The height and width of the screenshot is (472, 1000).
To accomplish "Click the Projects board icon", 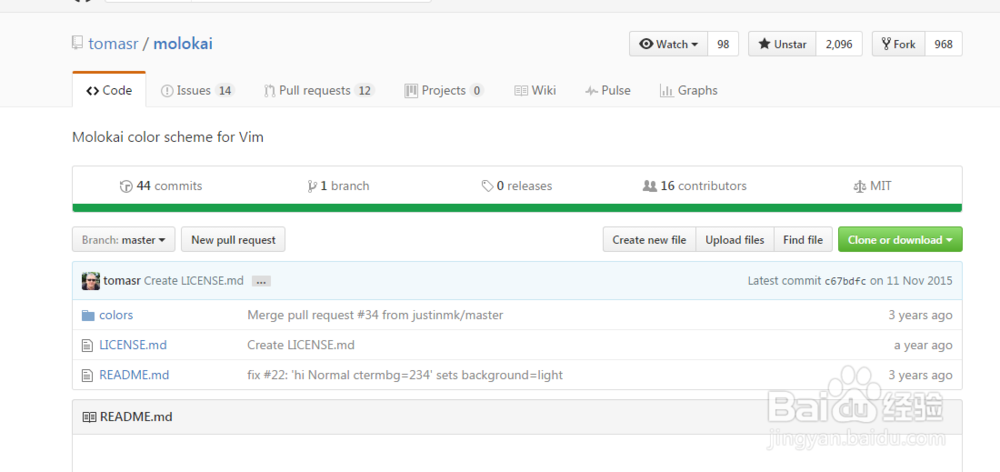I will coord(411,91).
